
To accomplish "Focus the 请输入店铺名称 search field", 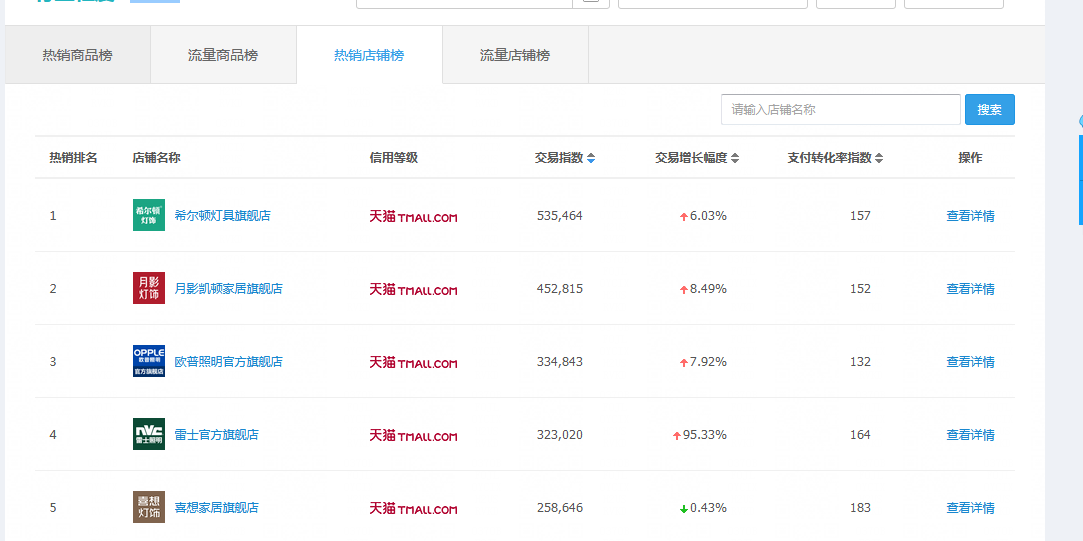I will tap(841, 109).
